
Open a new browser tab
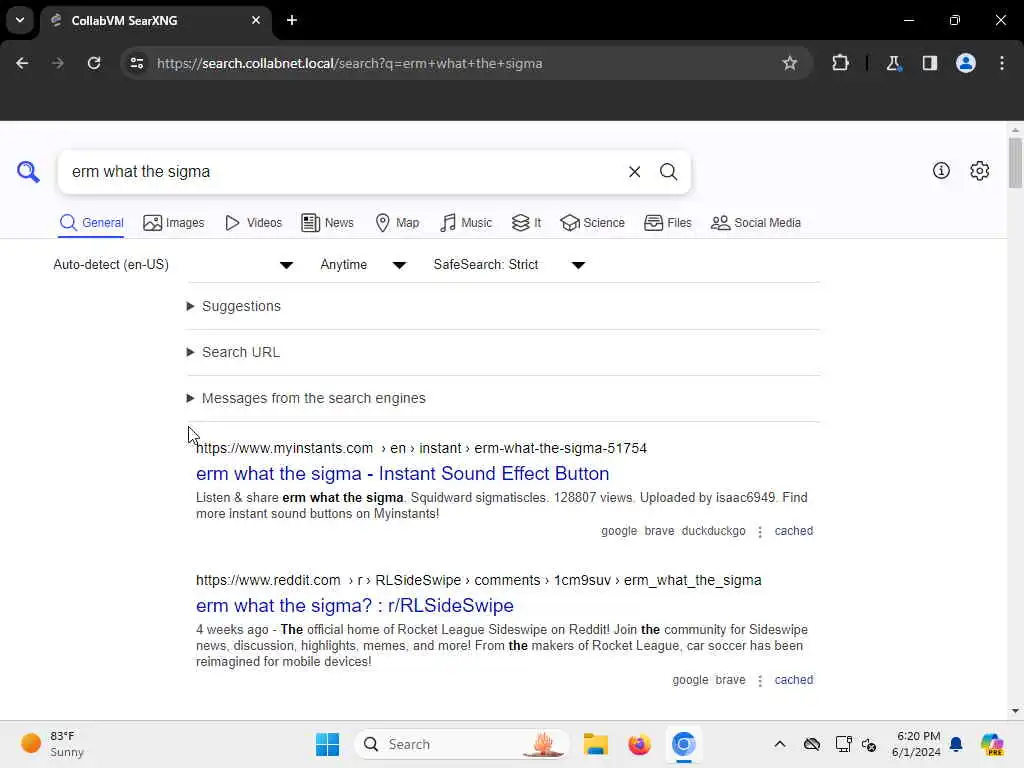292,20
